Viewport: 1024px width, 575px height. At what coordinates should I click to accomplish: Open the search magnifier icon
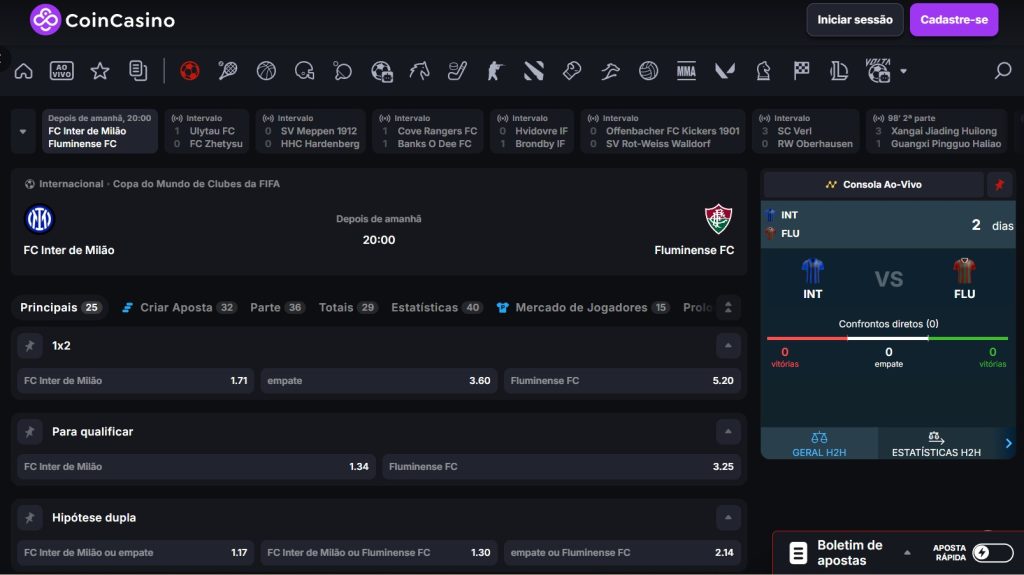click(1002, 70)
